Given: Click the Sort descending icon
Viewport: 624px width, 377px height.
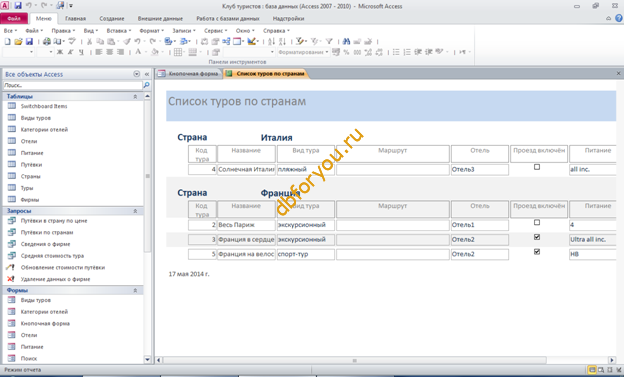Looking at the screenshot, I should (x=283, y=41).
